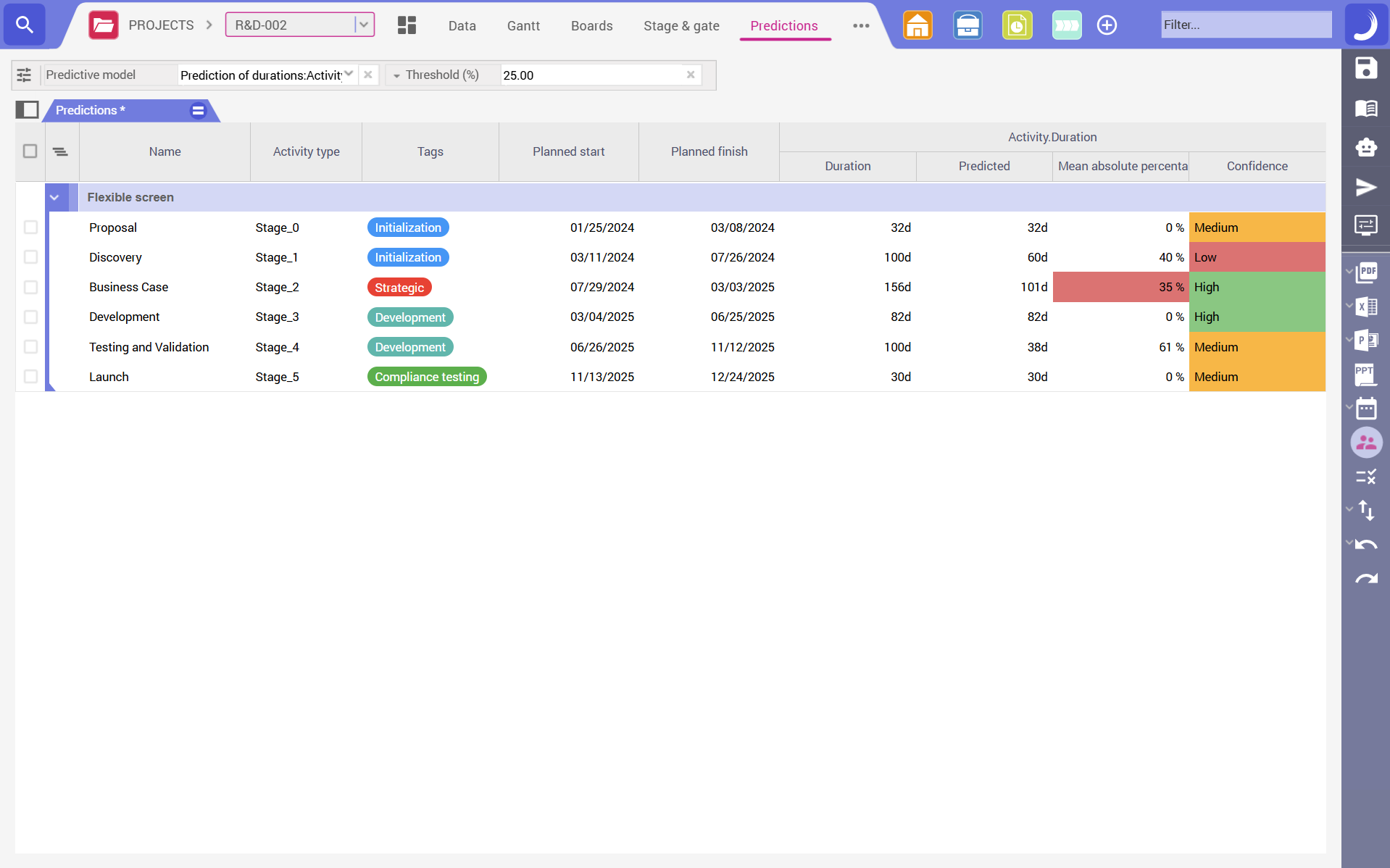Click the moon logo icon
Image resolution: width=1390 pixels, height=868 pixels.
[1365, 25]
